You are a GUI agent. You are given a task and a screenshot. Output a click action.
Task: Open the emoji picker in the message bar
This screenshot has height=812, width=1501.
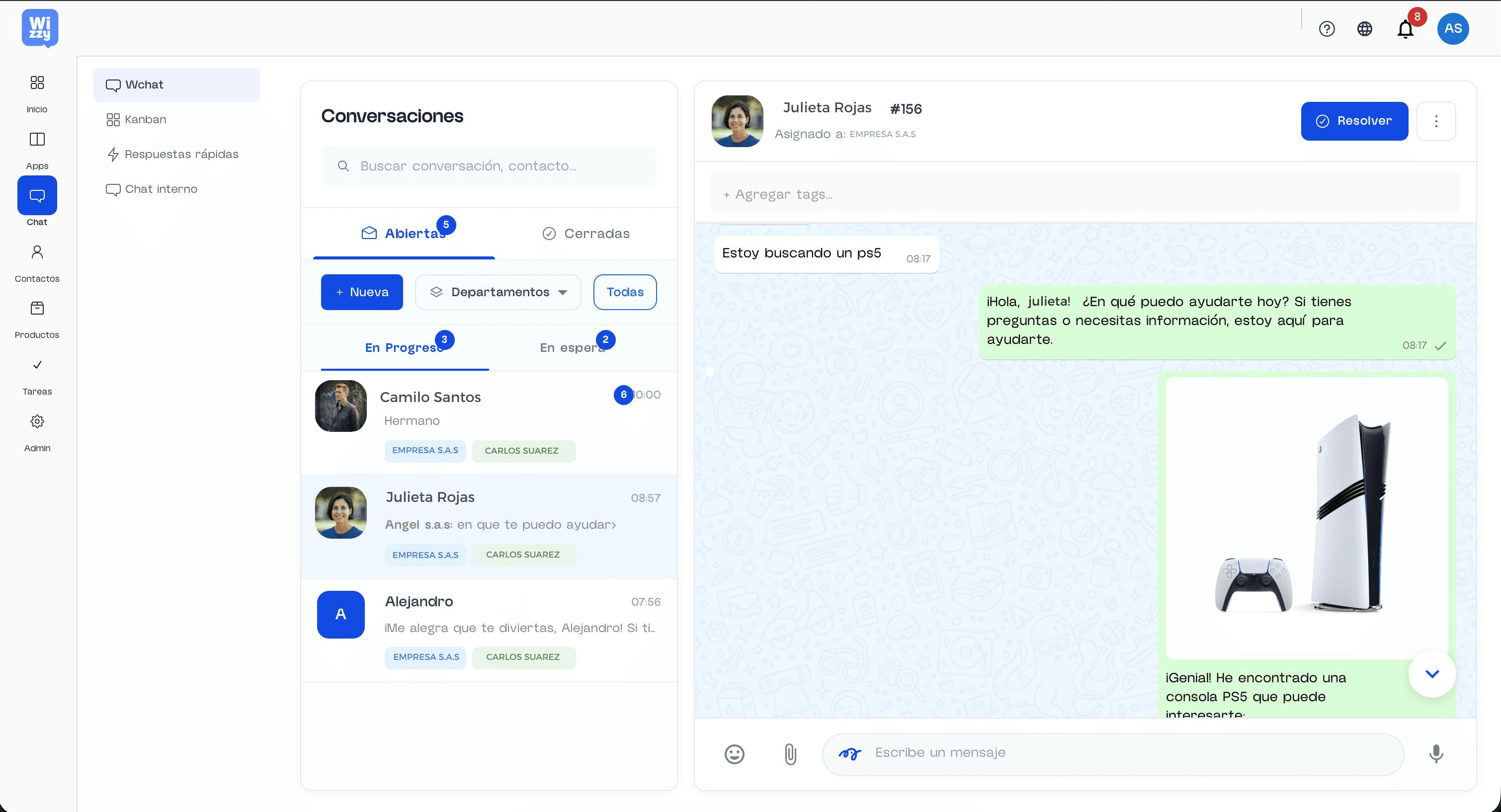pos(734,754)
